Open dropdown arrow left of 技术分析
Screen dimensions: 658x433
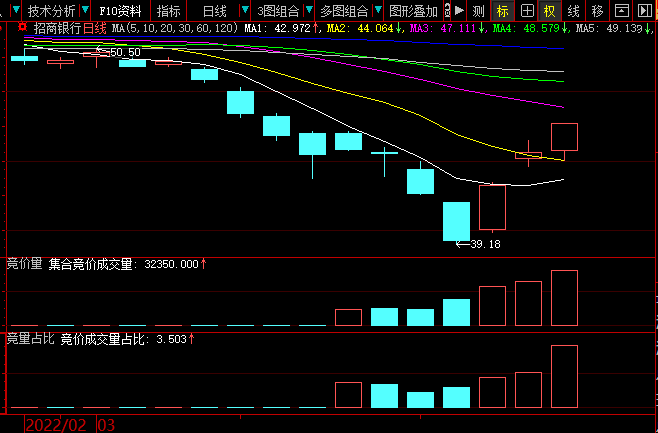coord(16,11)
